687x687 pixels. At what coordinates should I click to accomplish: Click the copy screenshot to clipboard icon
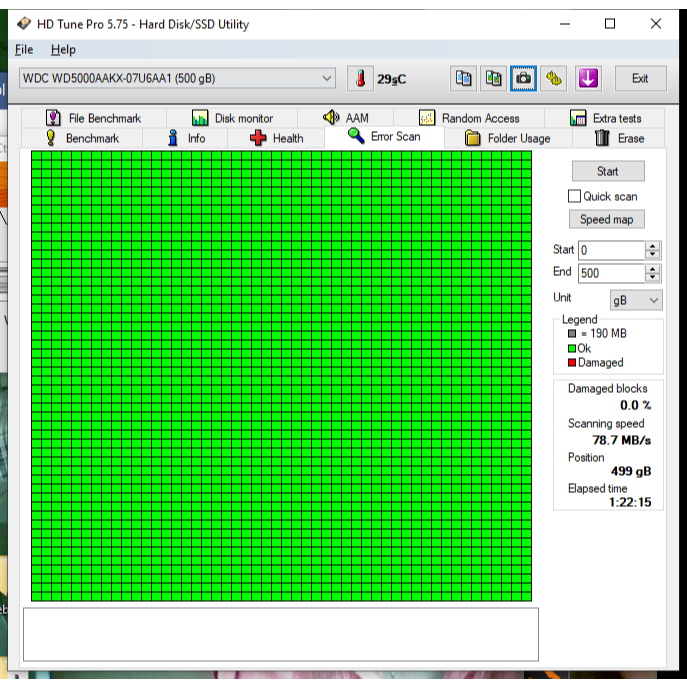(493, 78)
